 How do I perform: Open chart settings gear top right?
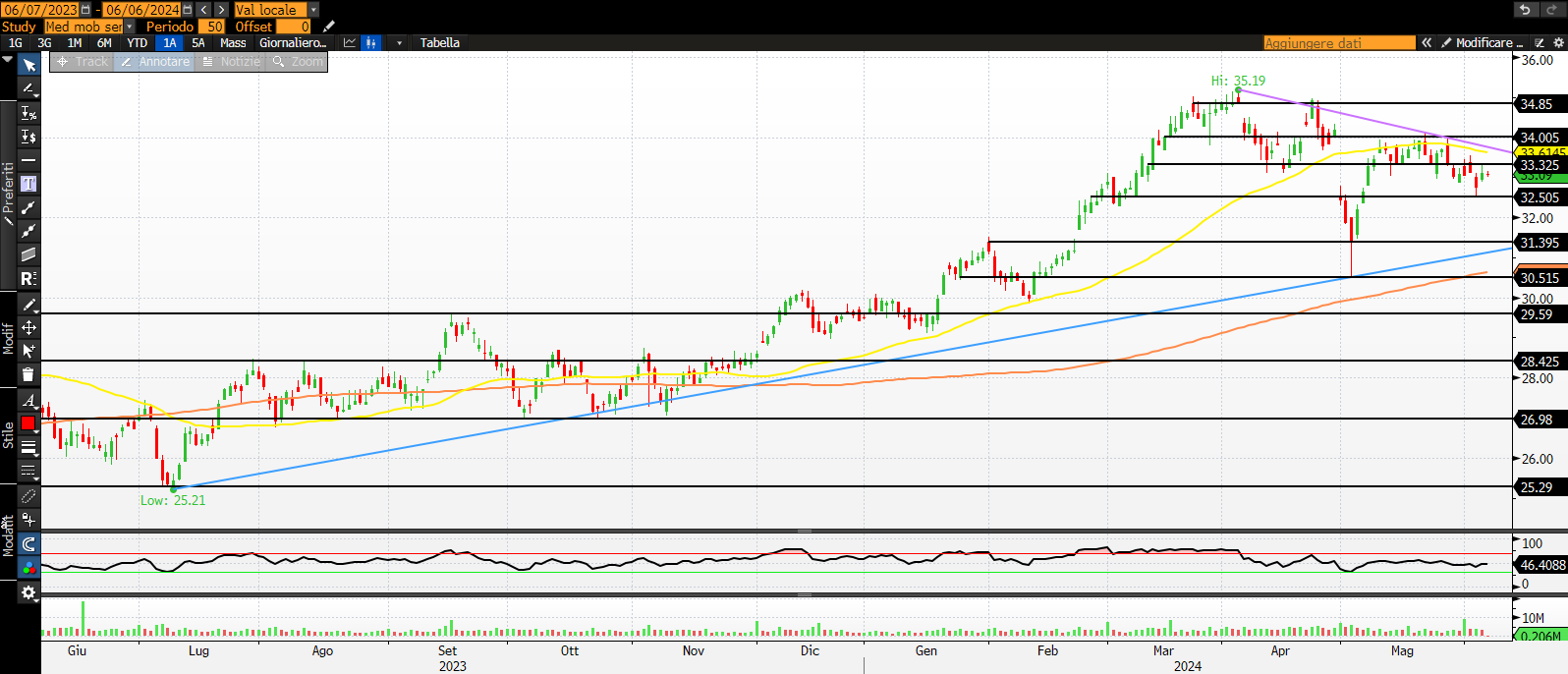tap(1557, 43)
